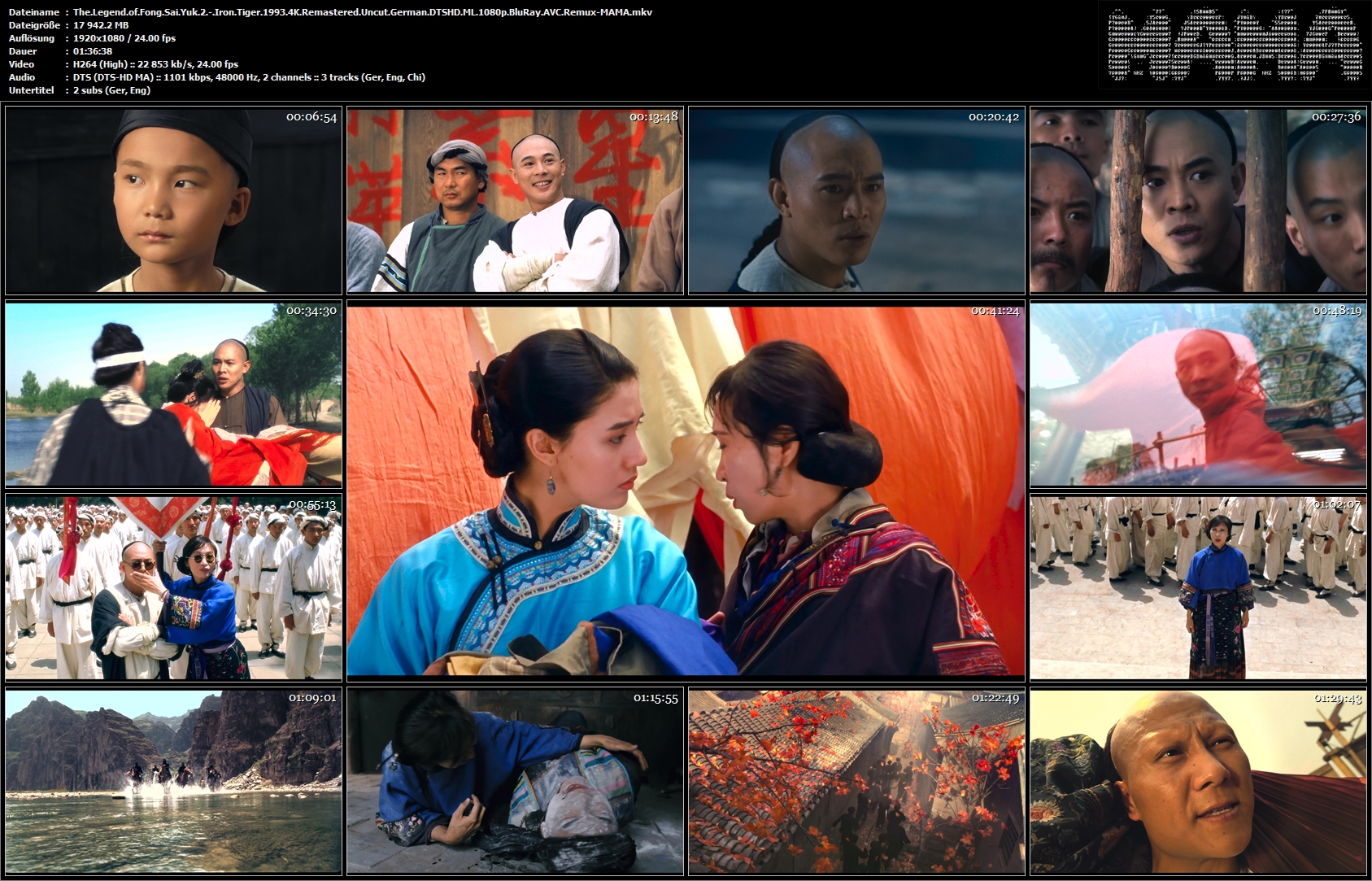The height and width of the screenshot is (881, 1372).
Task: Click the "Auflösung" label
Action: click(32, 38)
